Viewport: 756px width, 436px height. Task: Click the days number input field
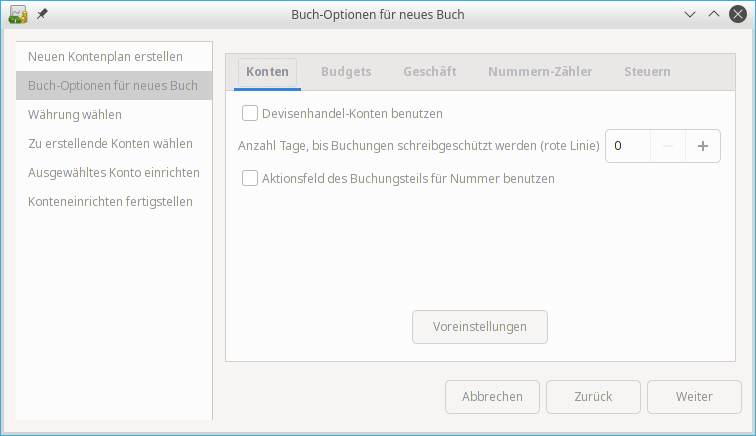tap(628, 146)
